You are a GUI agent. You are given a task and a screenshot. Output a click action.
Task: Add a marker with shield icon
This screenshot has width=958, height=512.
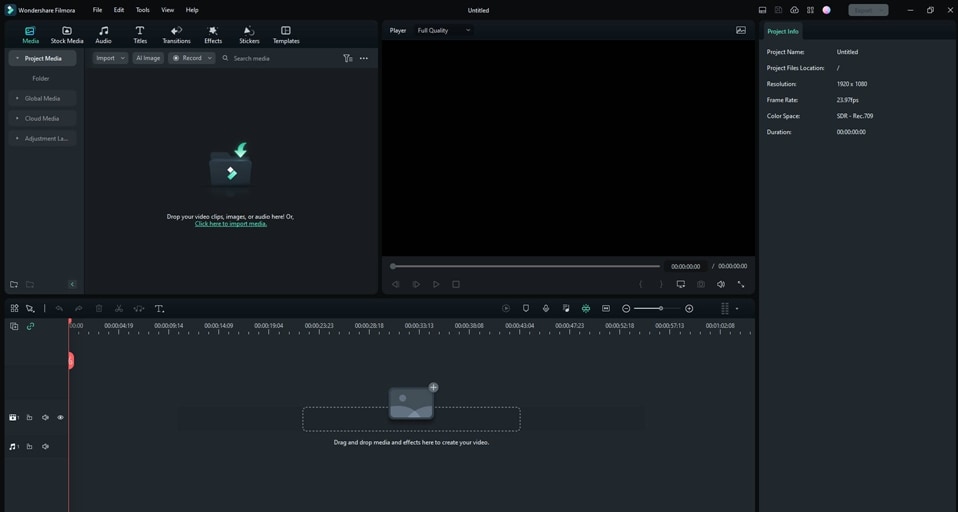[x=525, y=309]
